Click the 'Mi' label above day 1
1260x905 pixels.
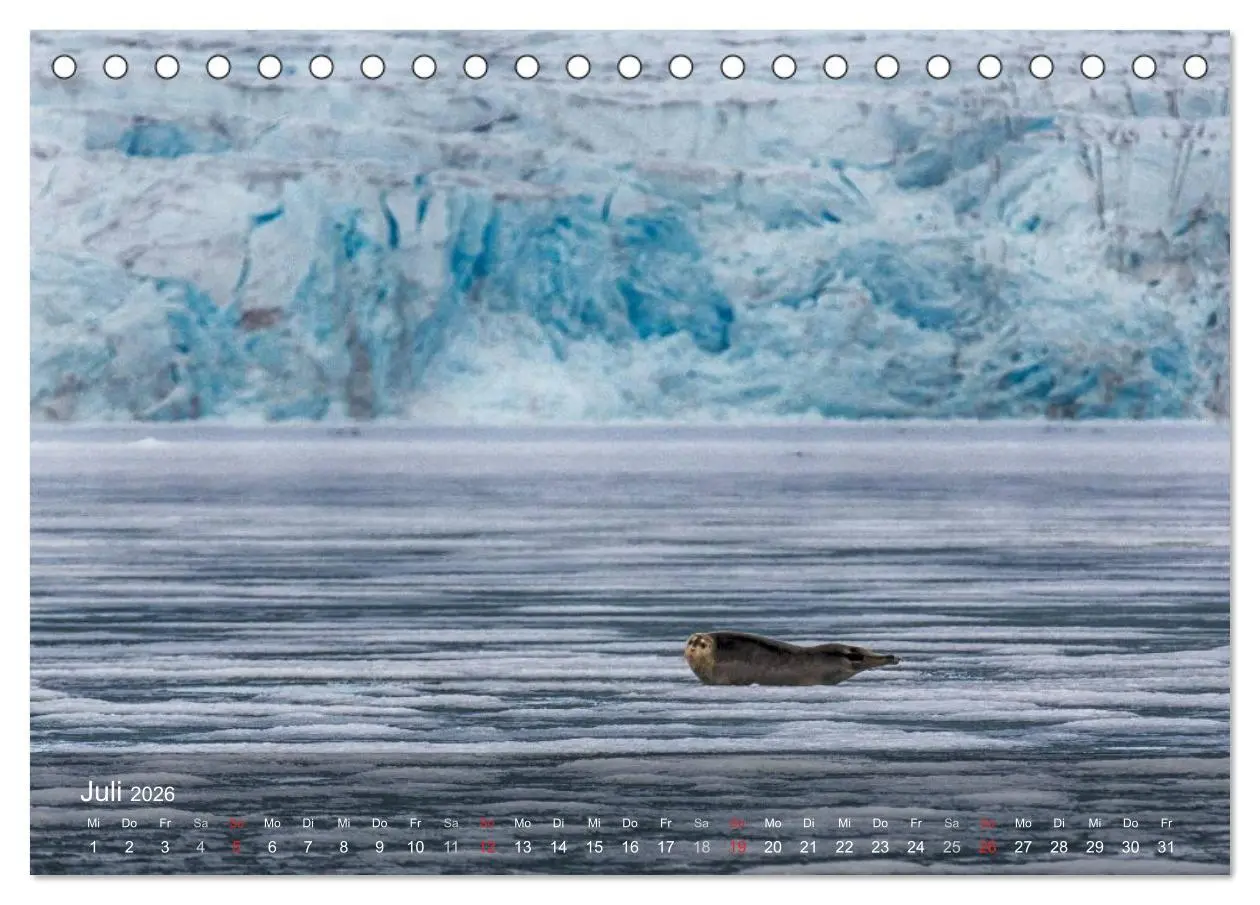94,823
